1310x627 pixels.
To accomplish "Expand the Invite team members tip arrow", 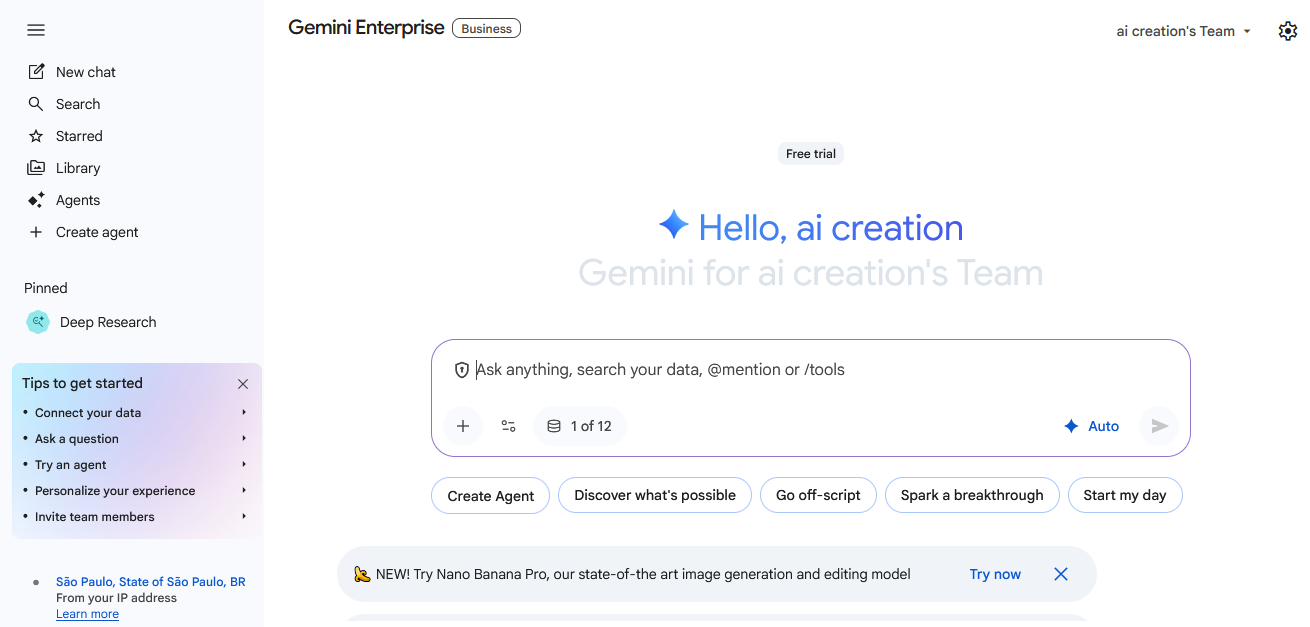I will [x=243, y=516].
